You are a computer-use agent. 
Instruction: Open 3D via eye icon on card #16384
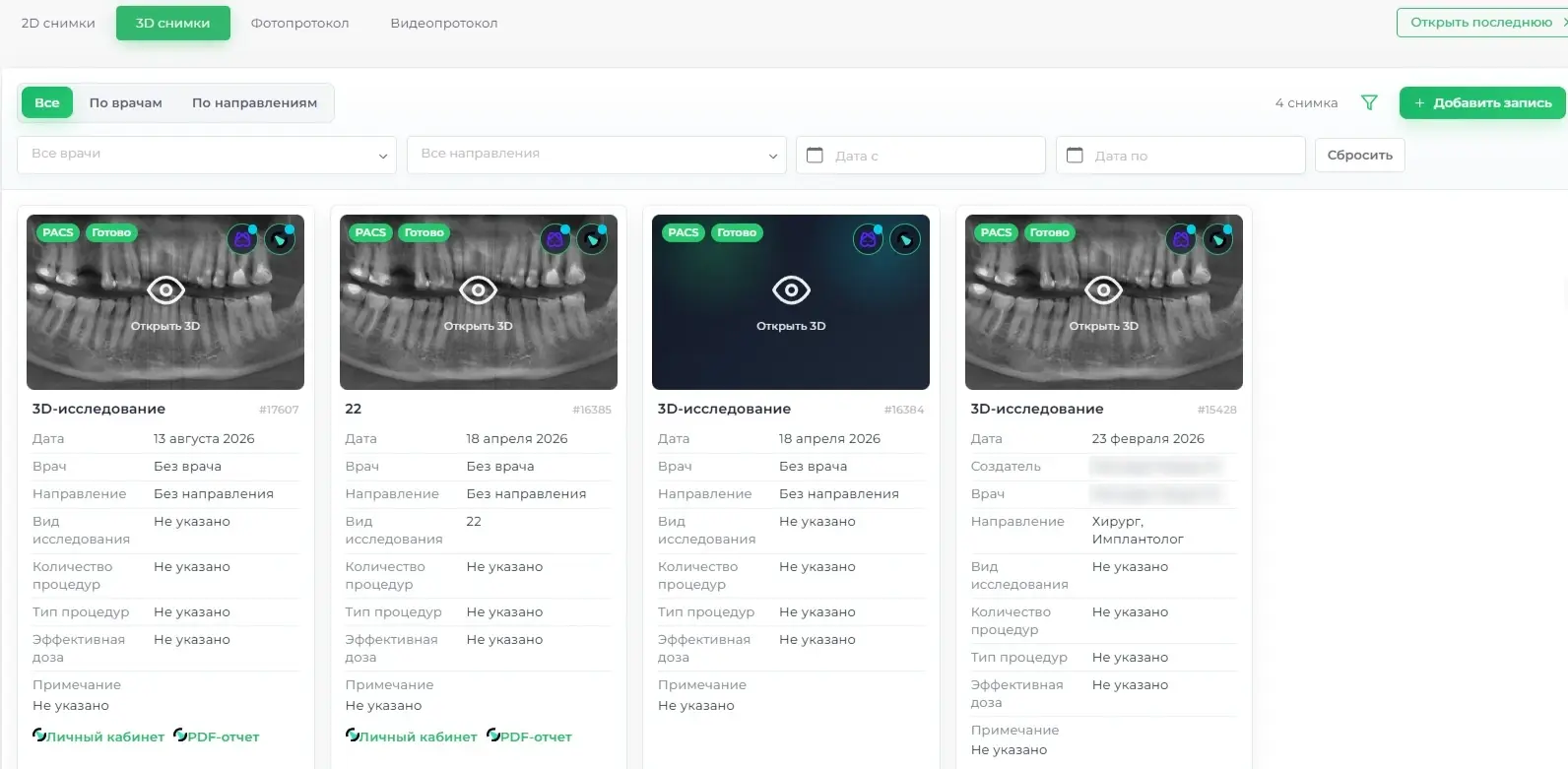click(791, 290)
